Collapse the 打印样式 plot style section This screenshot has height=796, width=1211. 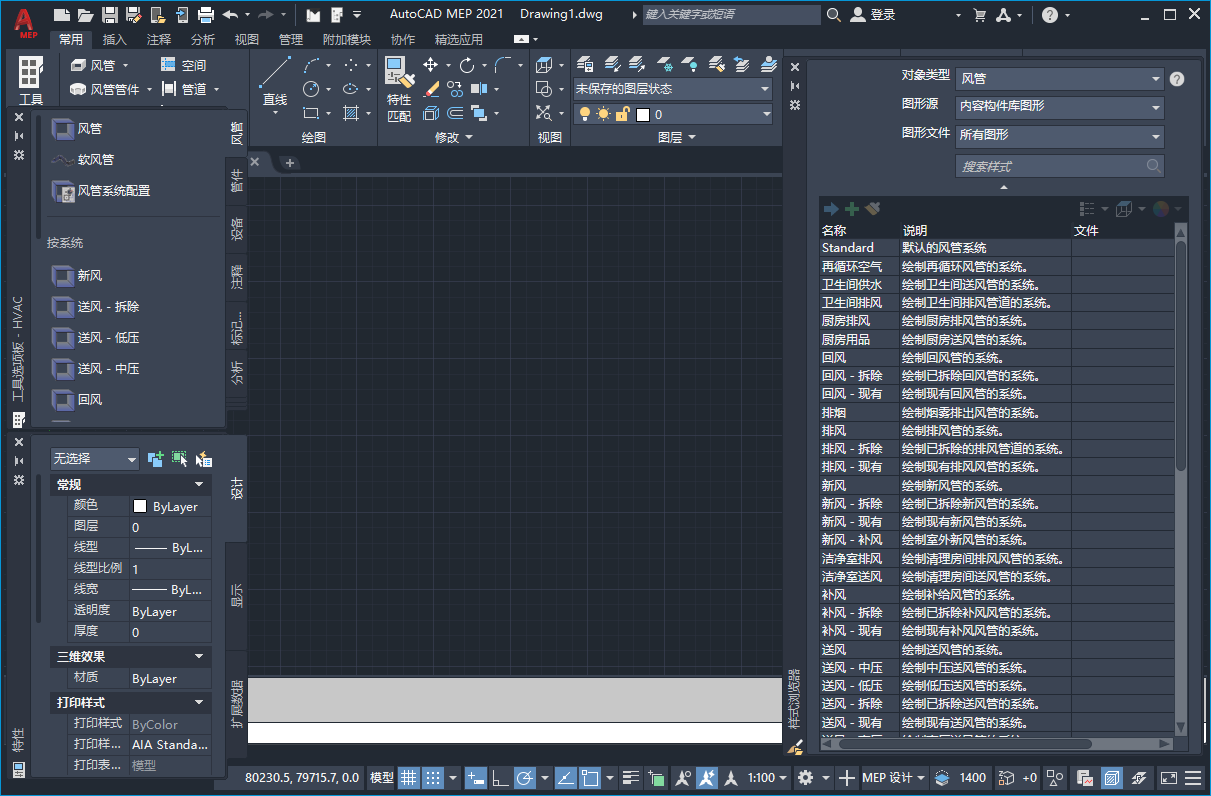[x=130, y=702]
